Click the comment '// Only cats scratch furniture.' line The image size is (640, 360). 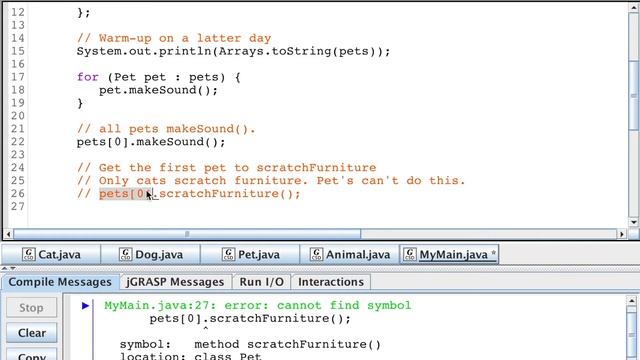click(271, 181)
